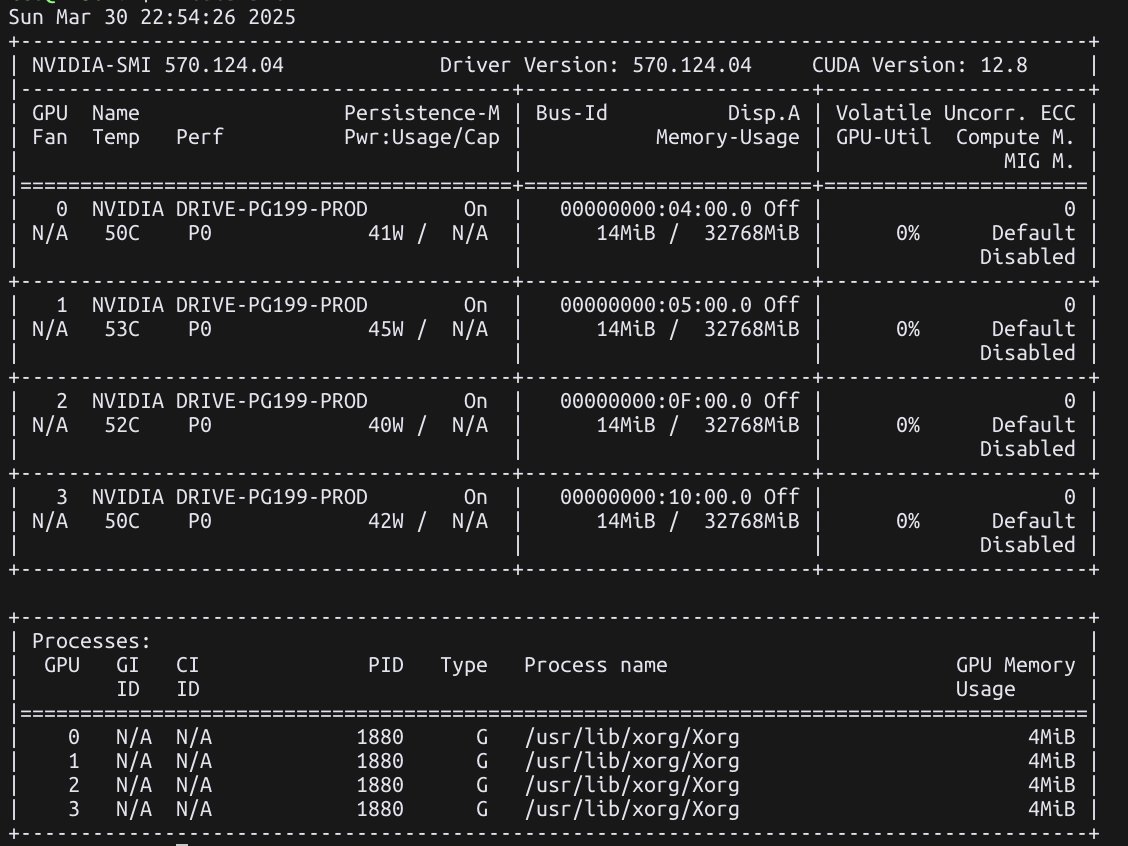The width and height of the screenshot is (1128, 846).
Task: Click the PID 1880 in GPU 0 process row
Action: pyautogui.click(x=380, y=737)
